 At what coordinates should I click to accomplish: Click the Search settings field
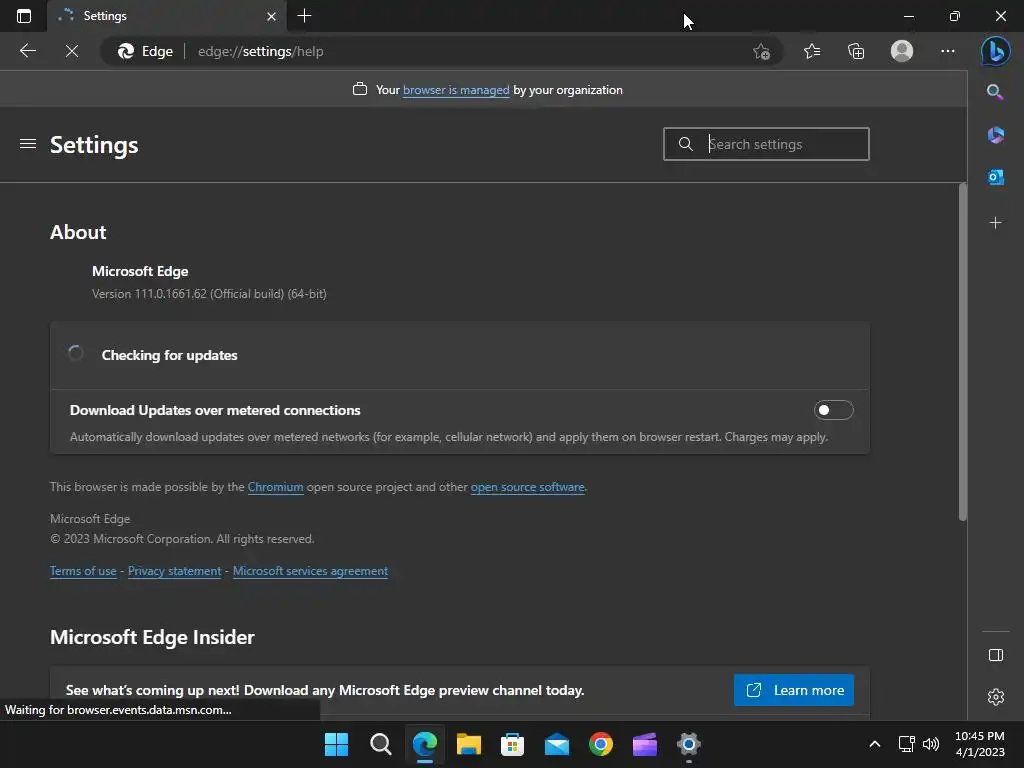pos(766,144)
